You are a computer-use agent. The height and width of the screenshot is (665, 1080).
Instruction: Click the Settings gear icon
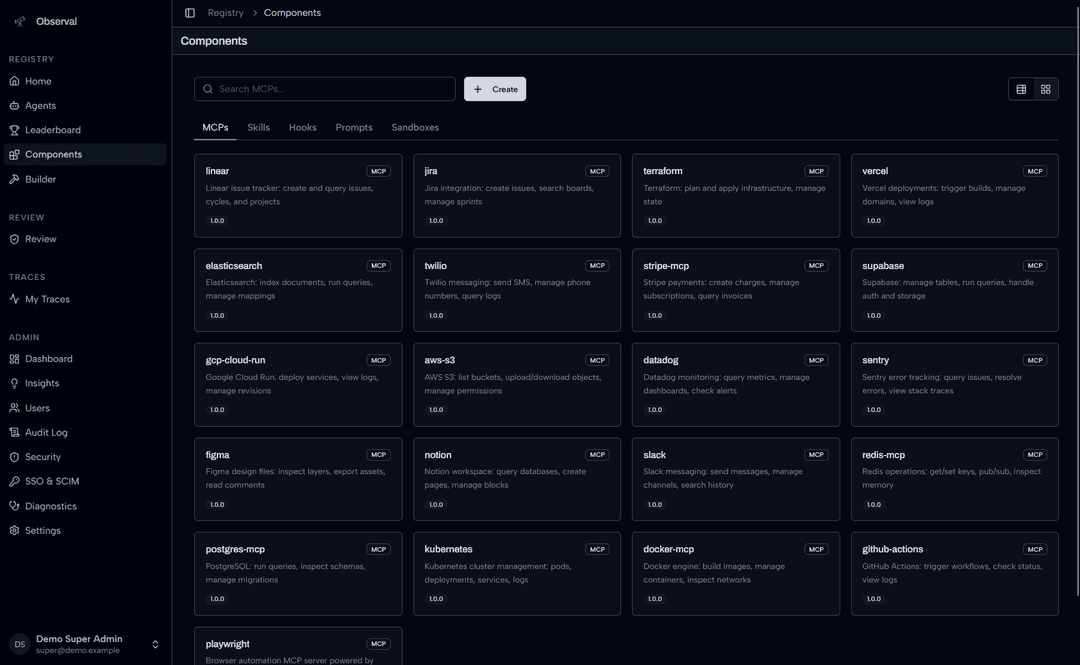[x=14, y=531]
